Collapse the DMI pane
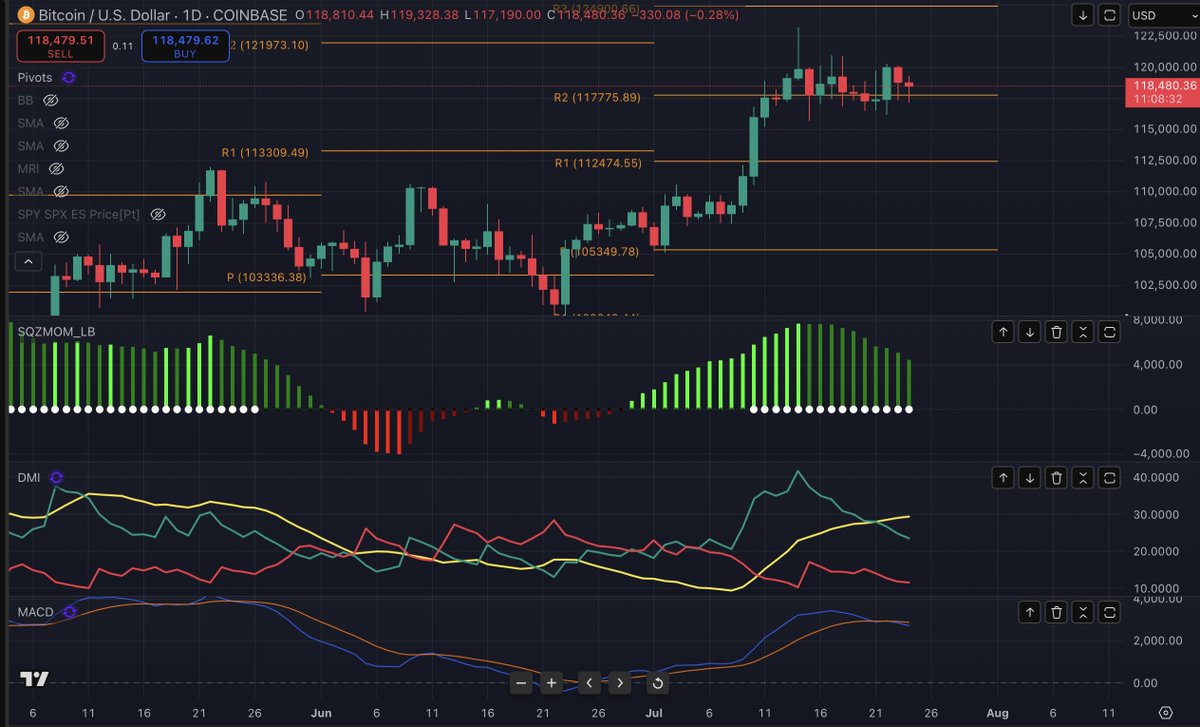 1082,479
